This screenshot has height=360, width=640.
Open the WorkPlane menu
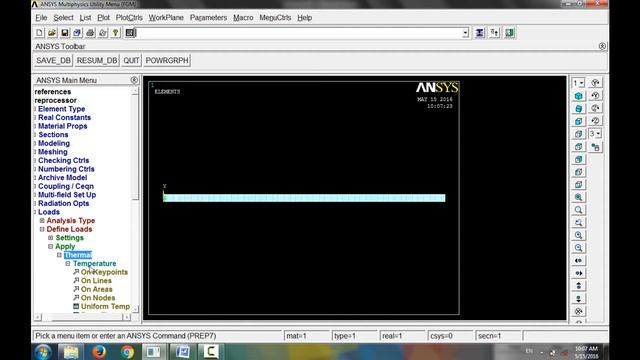tap(166, 18)
